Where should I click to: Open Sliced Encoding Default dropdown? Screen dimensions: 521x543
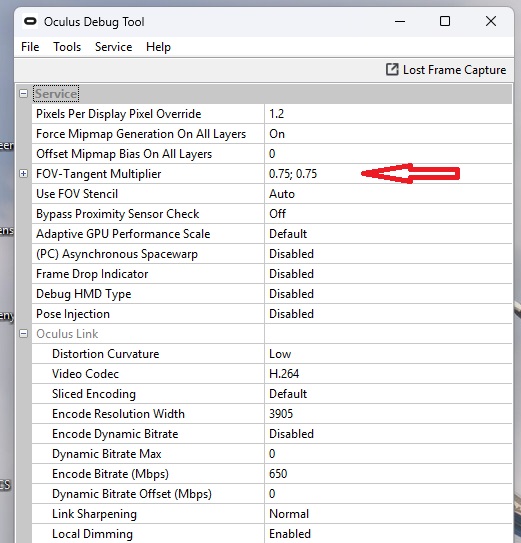pos(388,394)
